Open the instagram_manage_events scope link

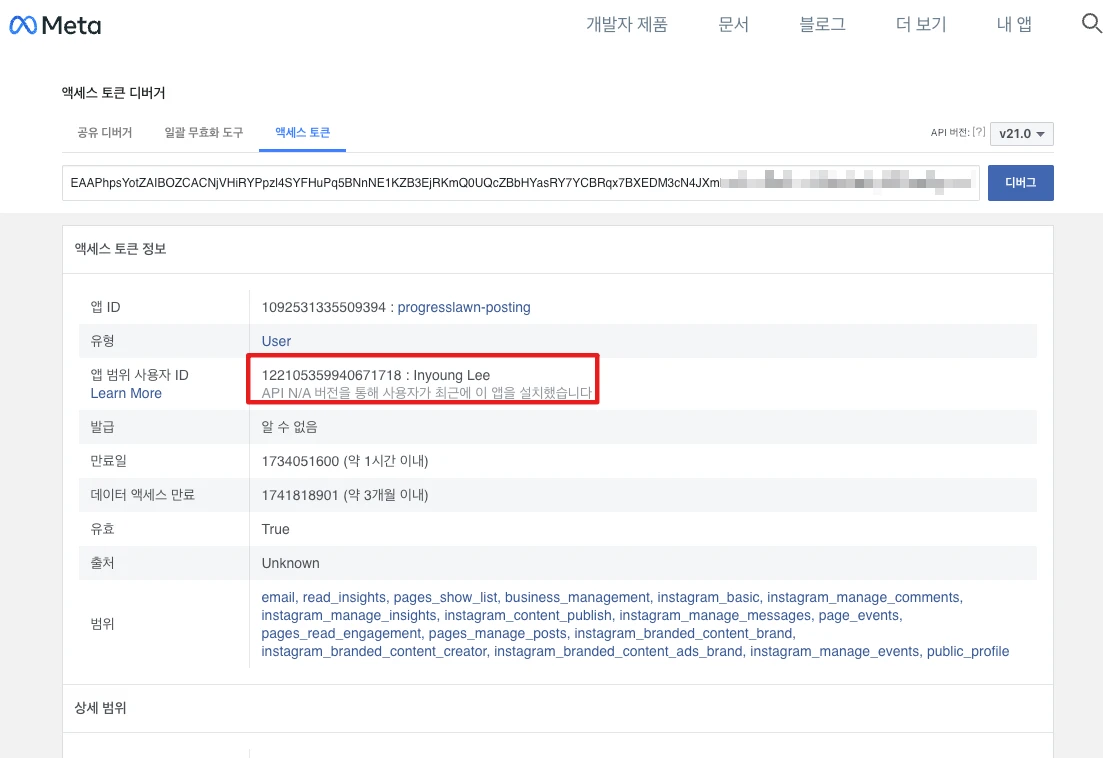(x=835, y=652)
